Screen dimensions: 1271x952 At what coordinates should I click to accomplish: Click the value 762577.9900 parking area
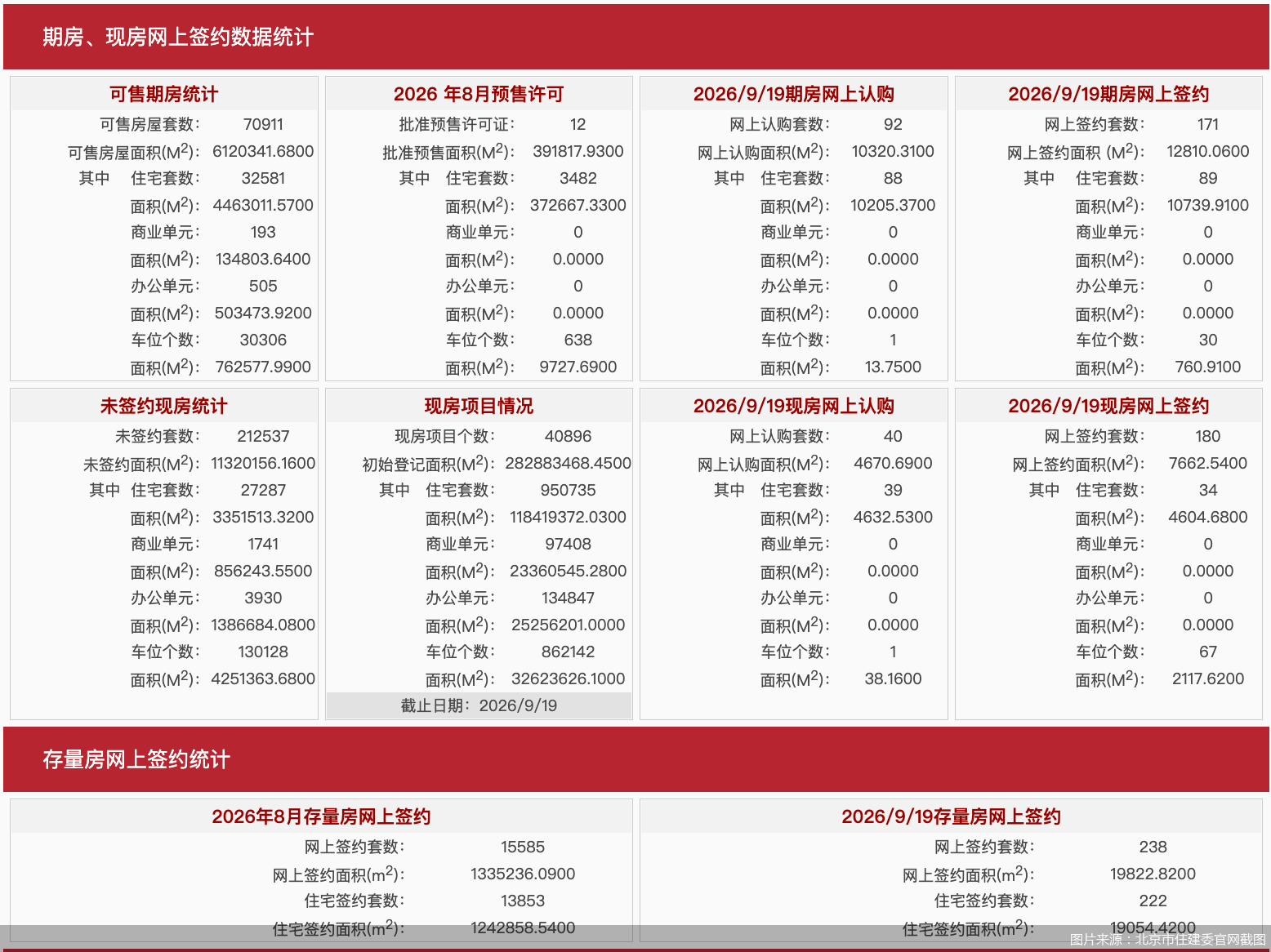click(263, 367)
